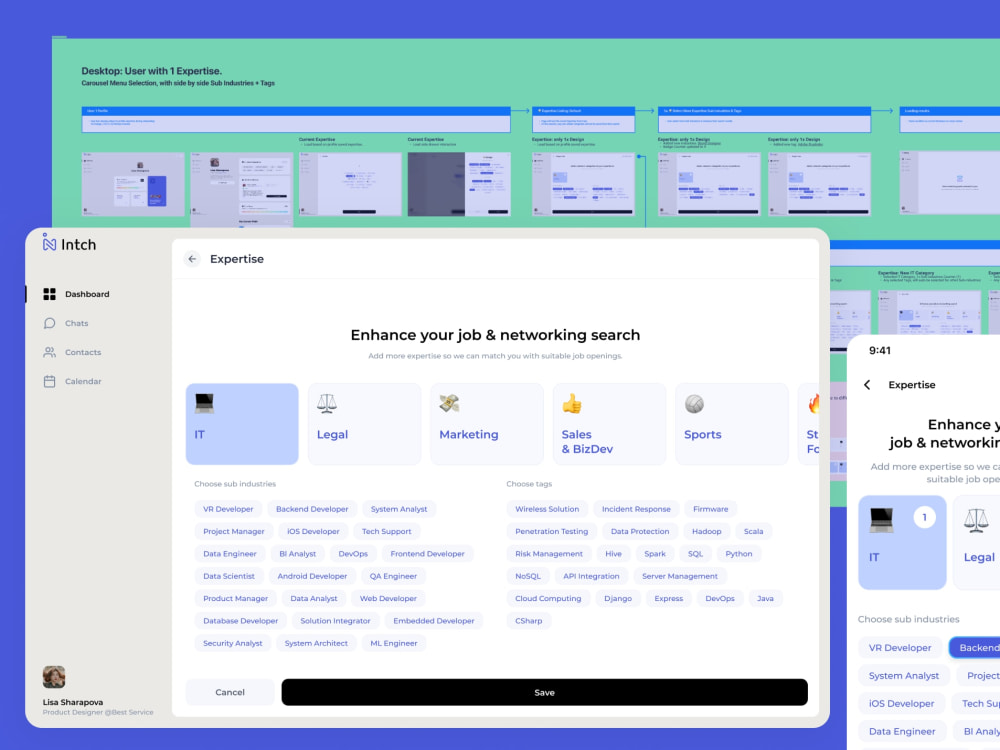Click the money icon on Marketing card

[449, 403]
